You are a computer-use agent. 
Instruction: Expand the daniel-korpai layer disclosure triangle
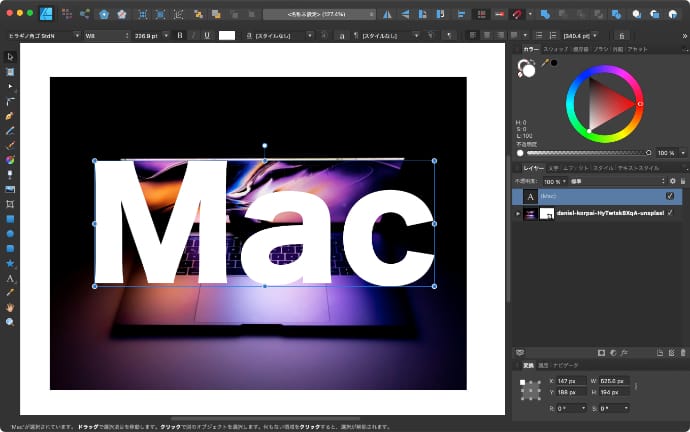[517, 214]
